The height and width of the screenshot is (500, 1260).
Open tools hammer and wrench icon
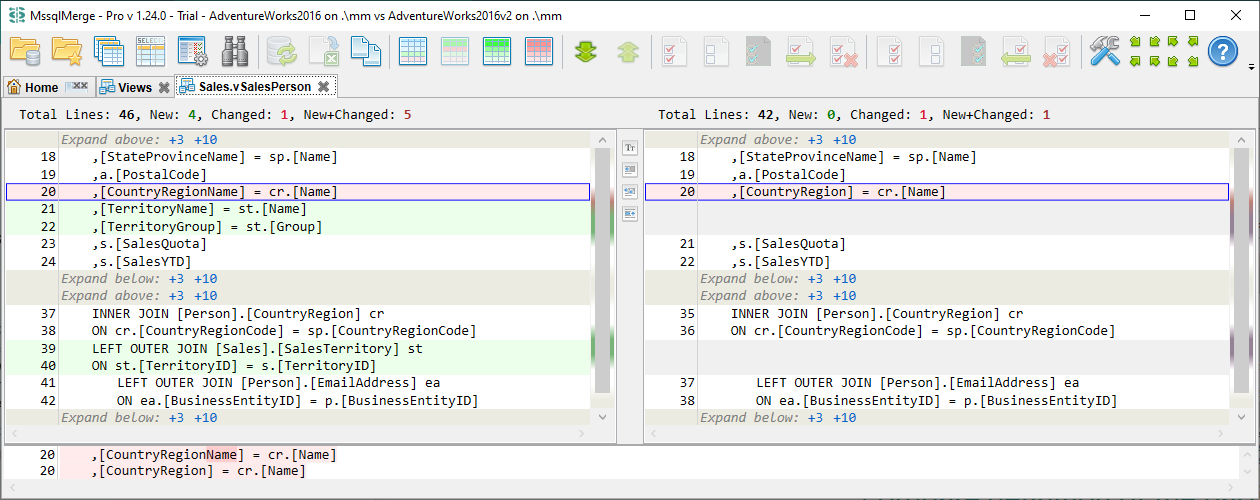pos(1105,51)
